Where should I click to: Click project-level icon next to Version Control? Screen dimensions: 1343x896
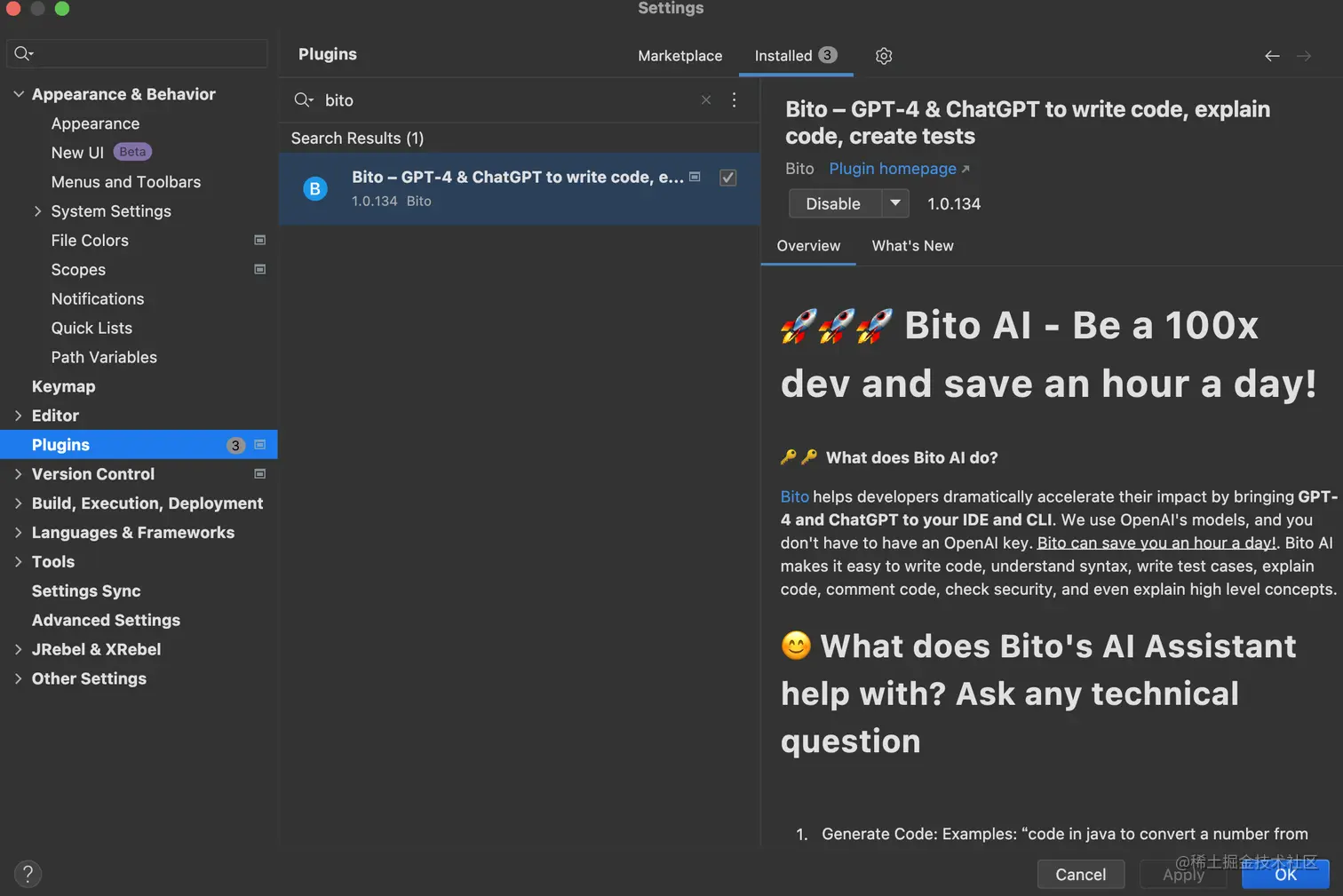[260, 473]
